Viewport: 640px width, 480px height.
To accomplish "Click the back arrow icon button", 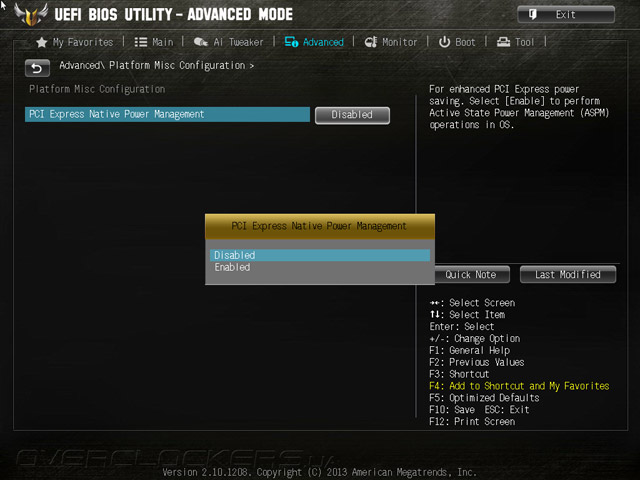I will (x=37, y=68).
